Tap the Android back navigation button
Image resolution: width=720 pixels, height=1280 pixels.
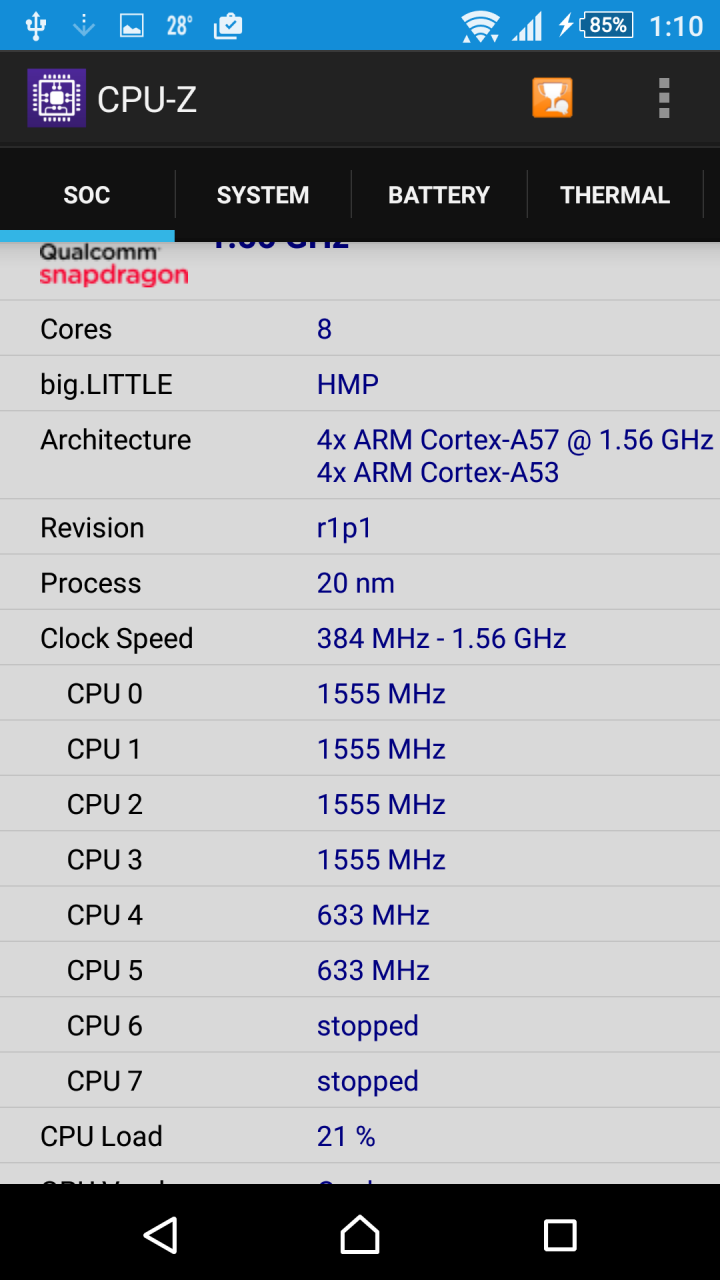160,1235
